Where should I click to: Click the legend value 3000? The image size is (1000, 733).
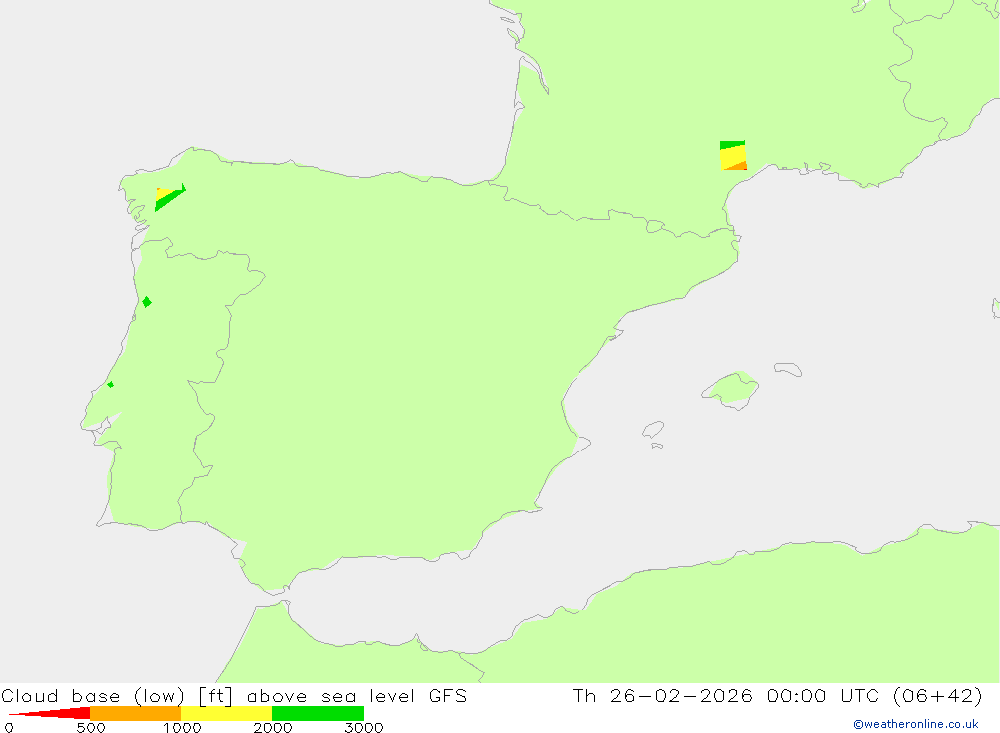364,727
